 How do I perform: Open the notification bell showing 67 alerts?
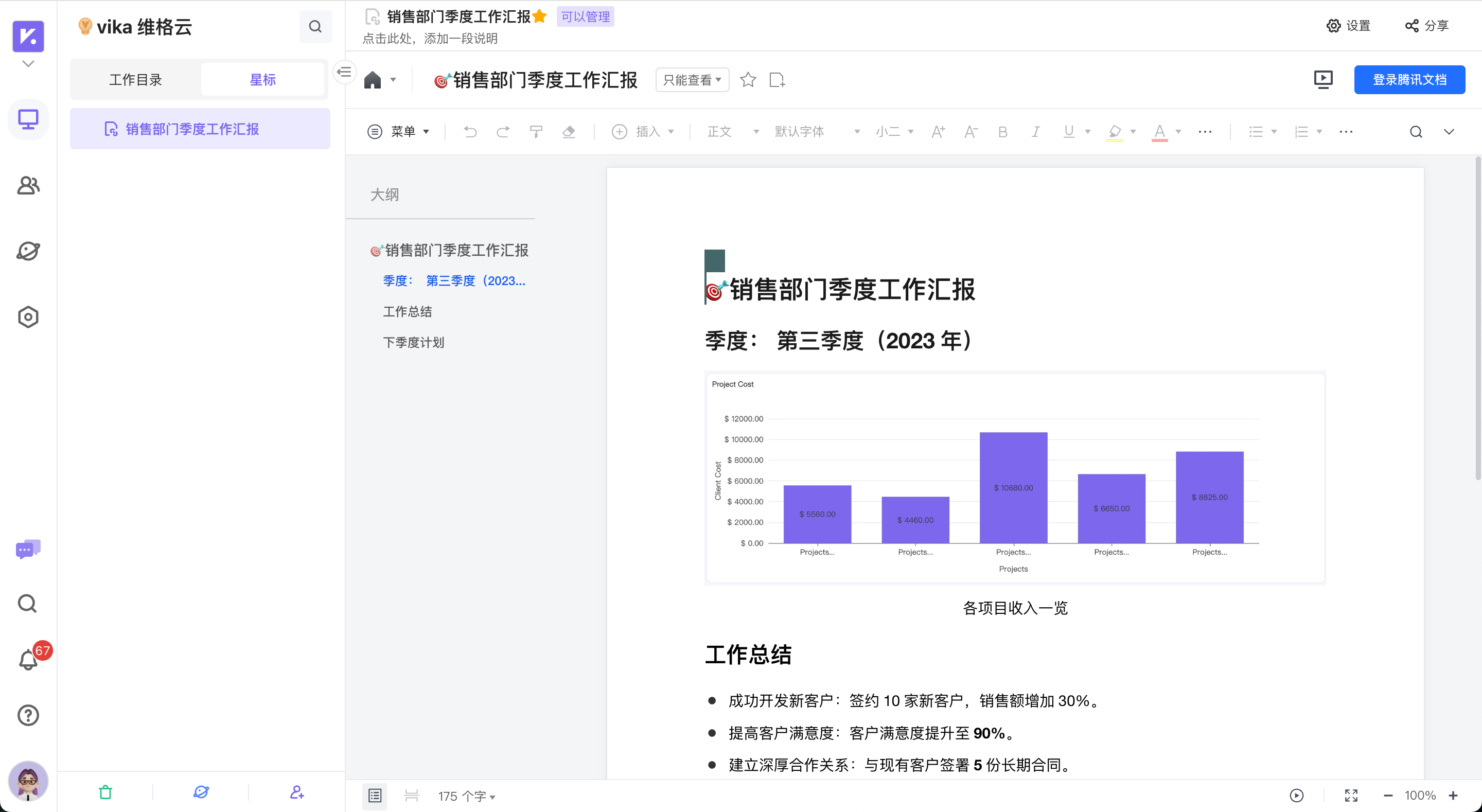[x=28, y=660]
